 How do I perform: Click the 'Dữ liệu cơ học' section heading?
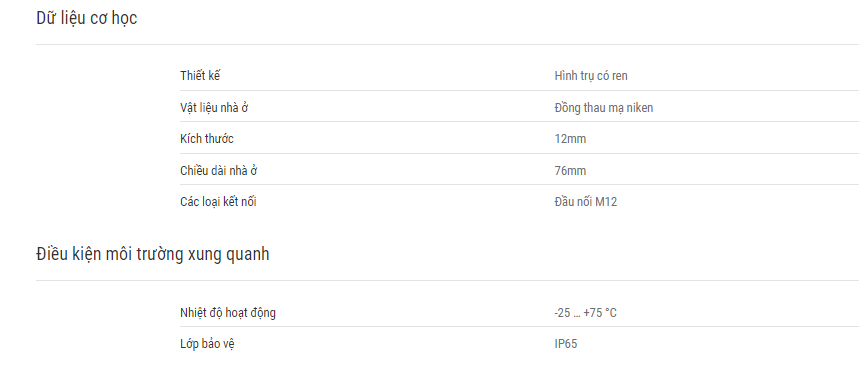click(x=87, y=19)
